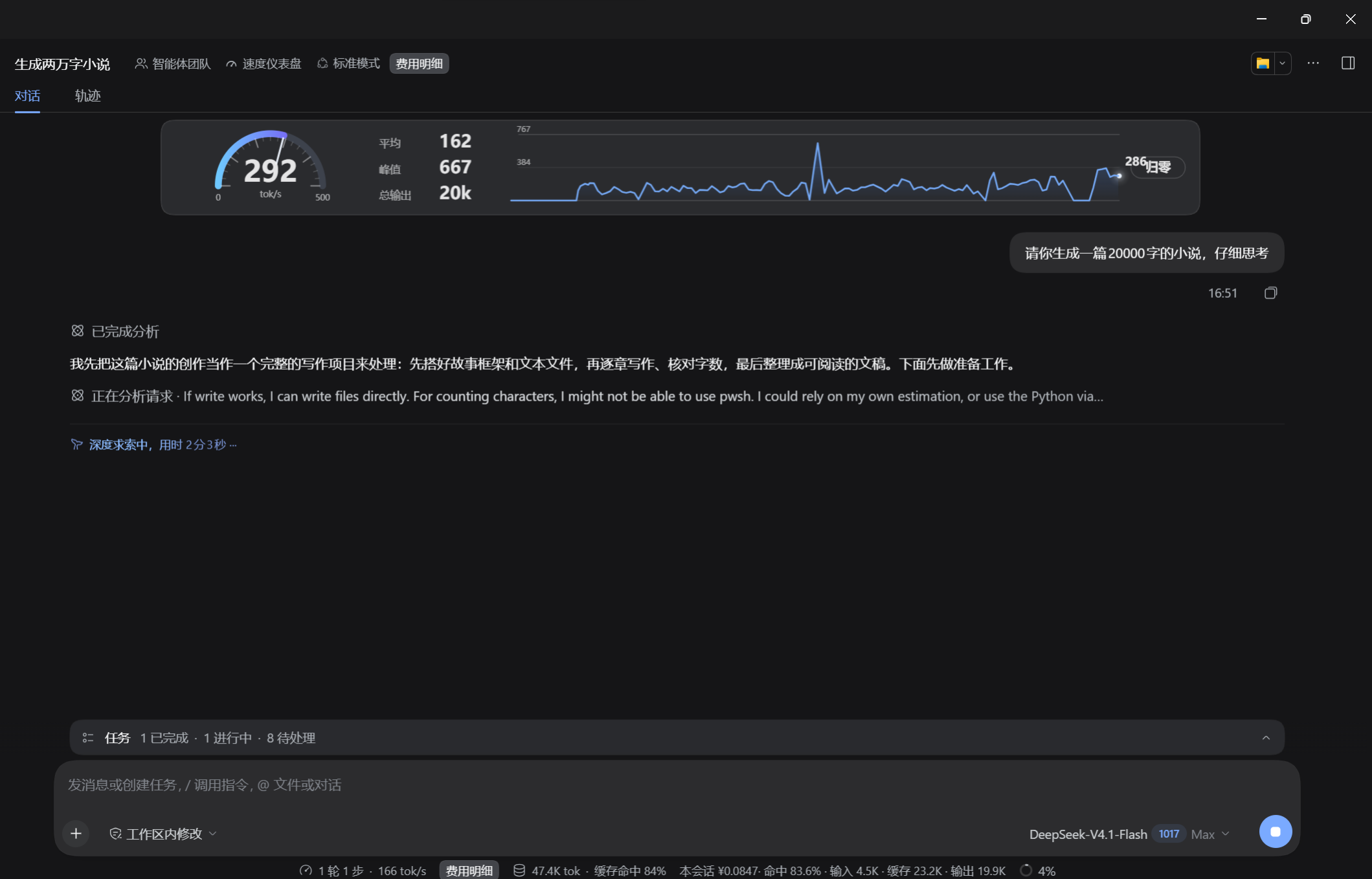Expand the folder button dropdown arrow
Viewport: 1372px width, 879px height.
(1282, 63)
